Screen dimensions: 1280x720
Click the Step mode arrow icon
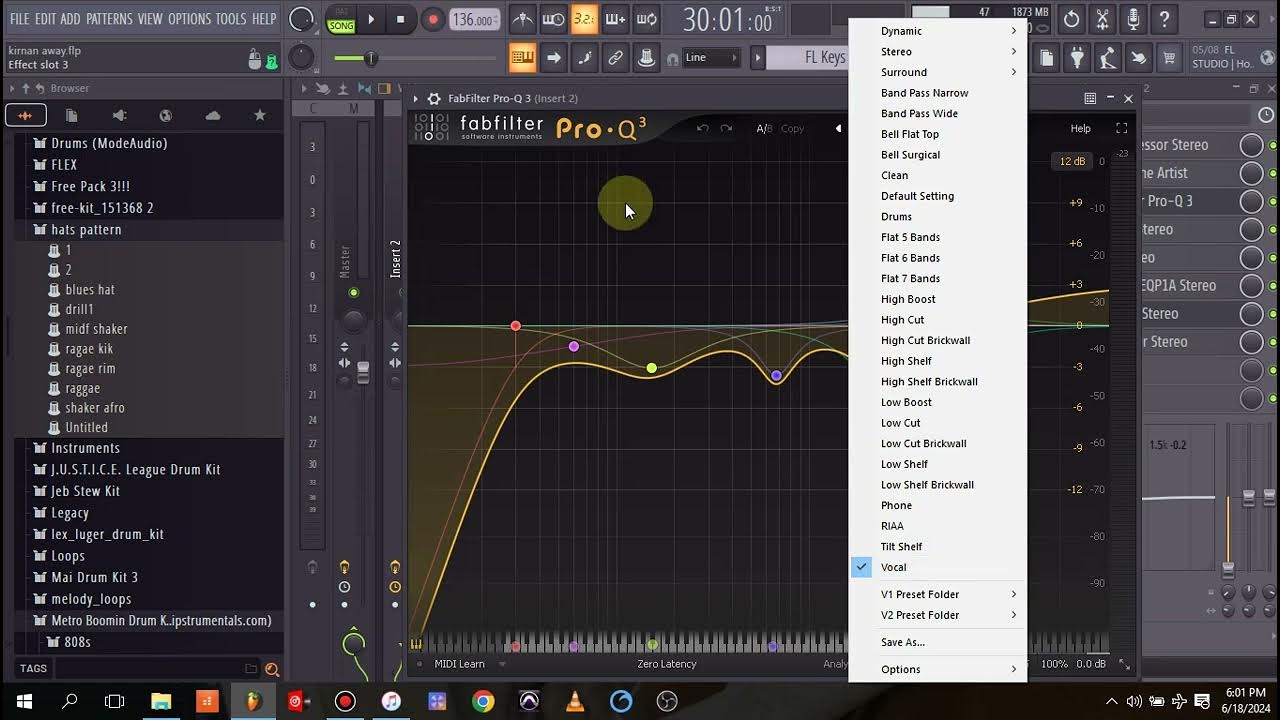[x=553, y=58]
